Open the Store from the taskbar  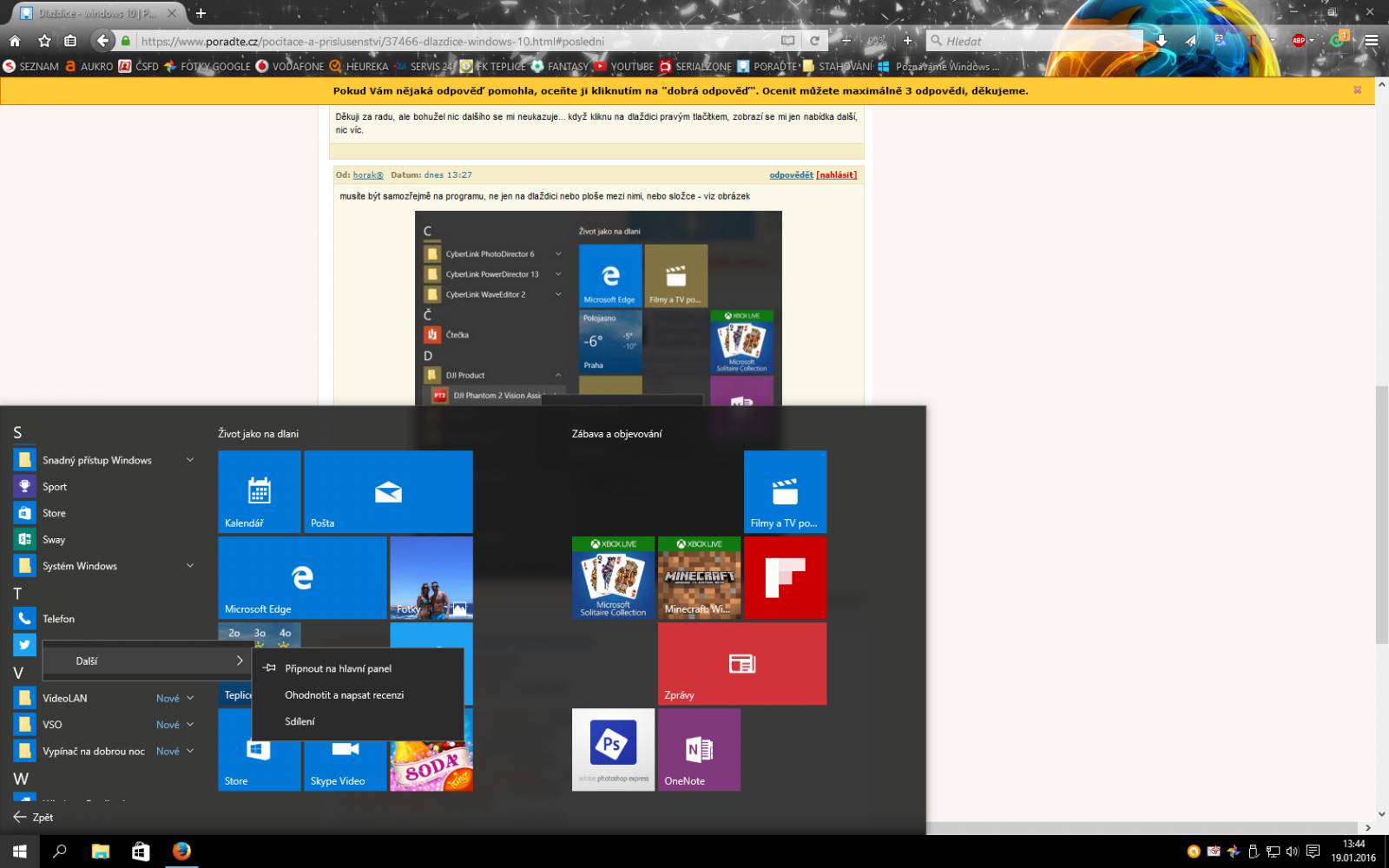141,852
